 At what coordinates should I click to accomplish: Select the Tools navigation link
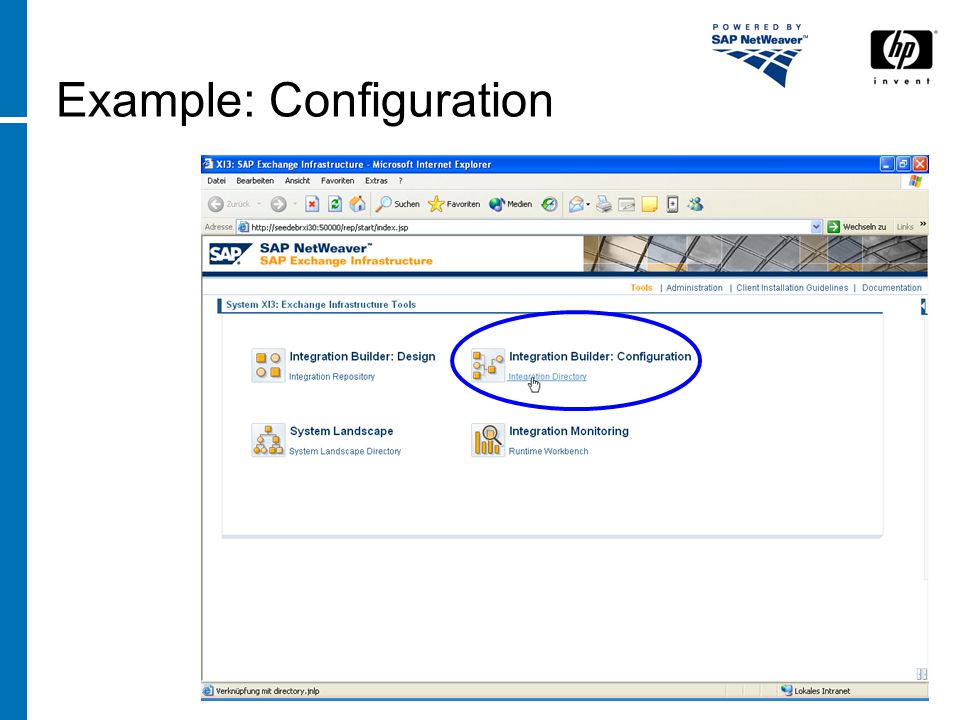[x=642, y=288]
